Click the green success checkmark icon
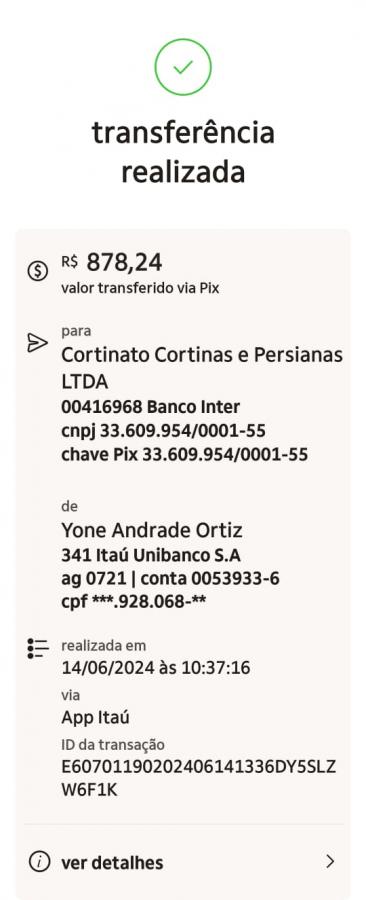This screenshot has height=900, width=366. [x=182, y=67]
